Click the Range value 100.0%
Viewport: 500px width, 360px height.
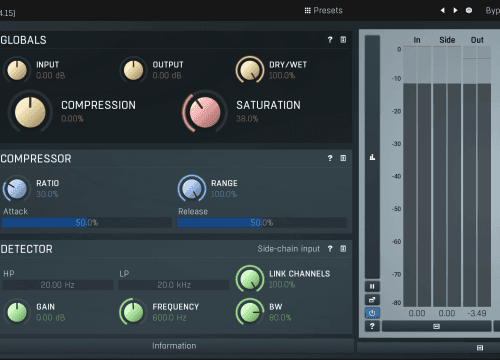click(x=224, y=194)
